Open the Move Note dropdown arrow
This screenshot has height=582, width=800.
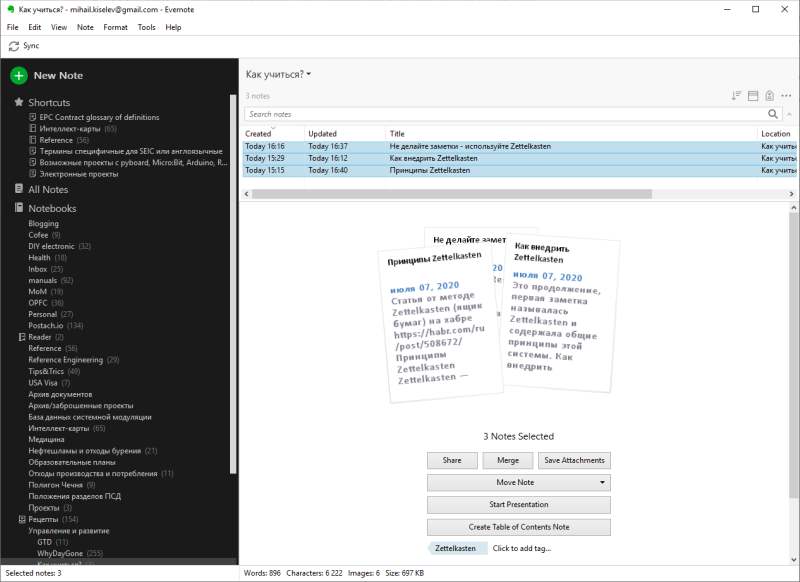pos(602,483)
